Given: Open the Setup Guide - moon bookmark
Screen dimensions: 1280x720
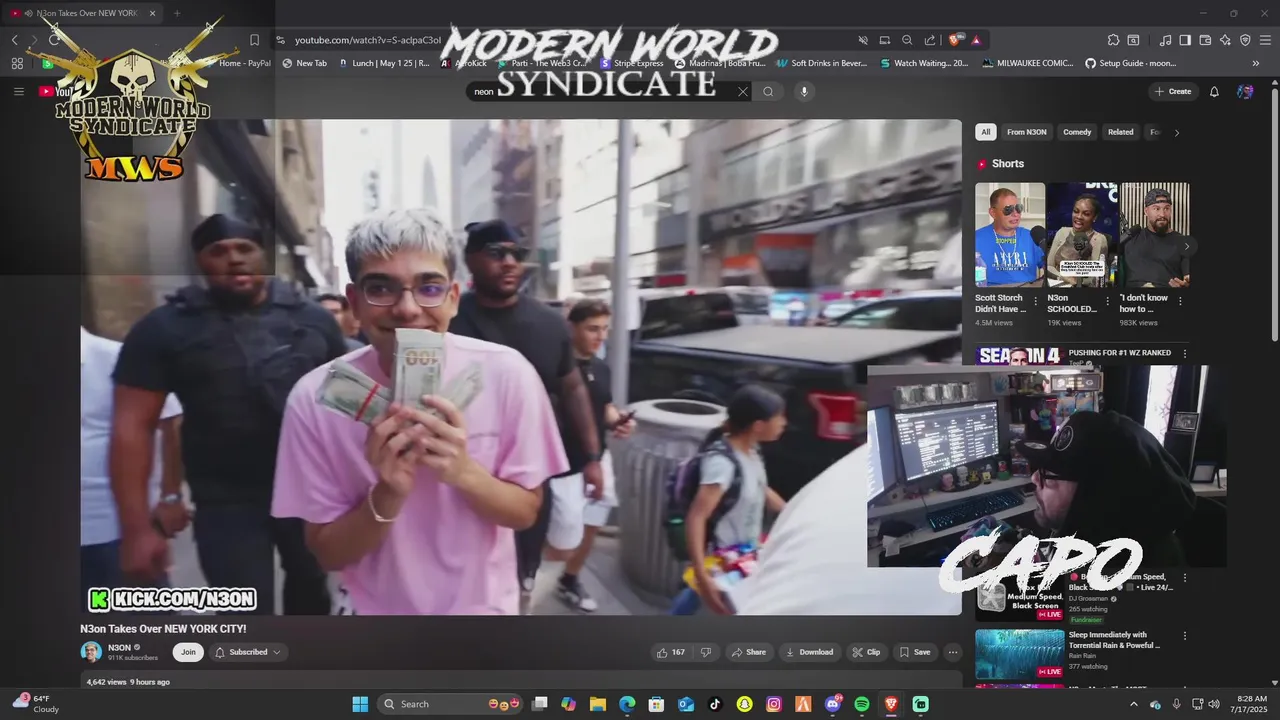Looking at the screenshot, I should coord(1130,63).
